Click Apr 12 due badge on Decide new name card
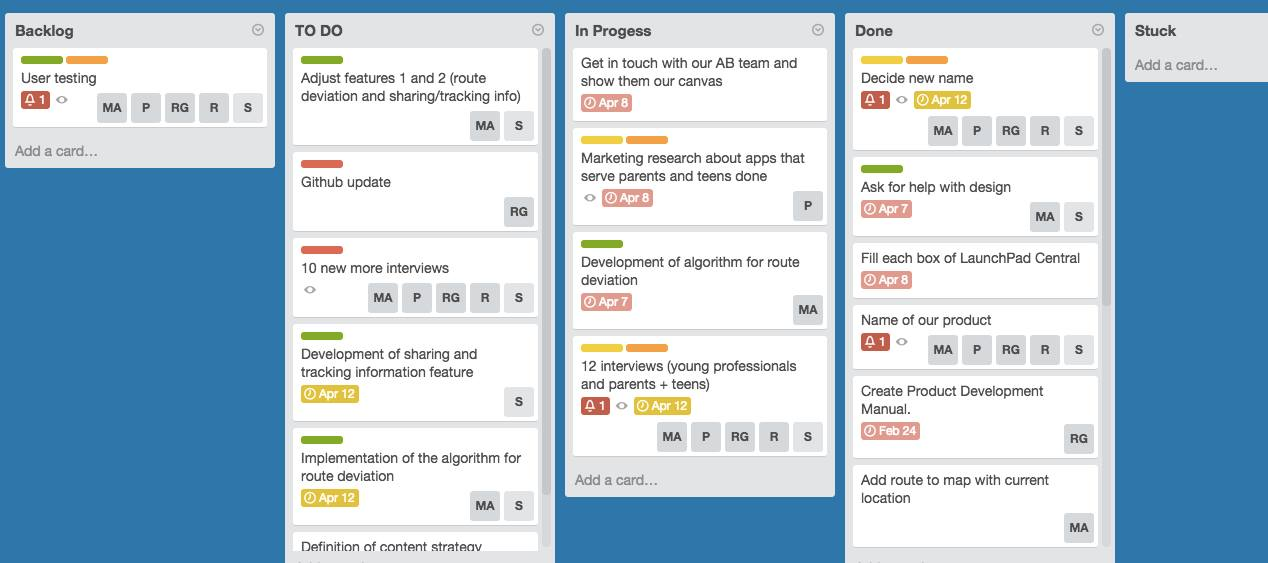 pos(942,100)
